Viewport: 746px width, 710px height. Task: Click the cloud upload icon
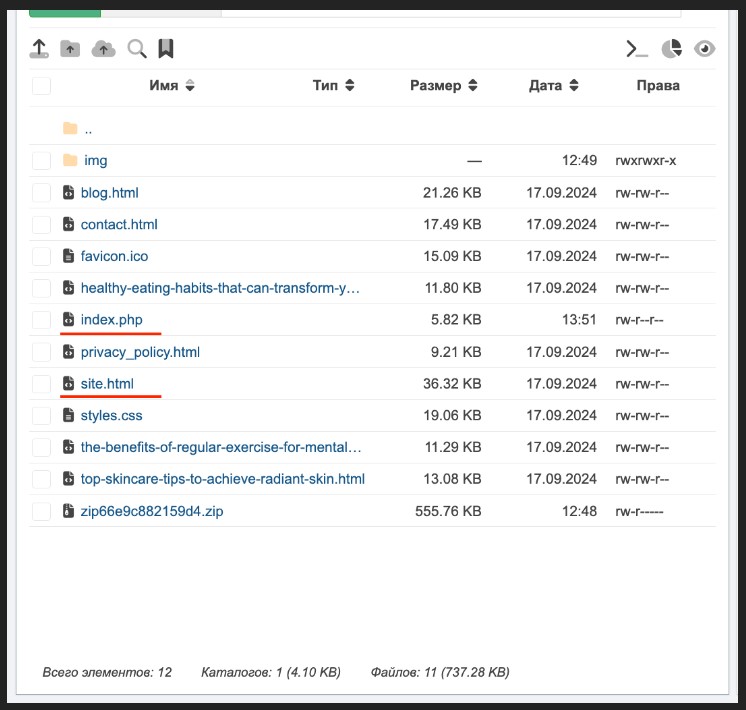coord(103,48)
